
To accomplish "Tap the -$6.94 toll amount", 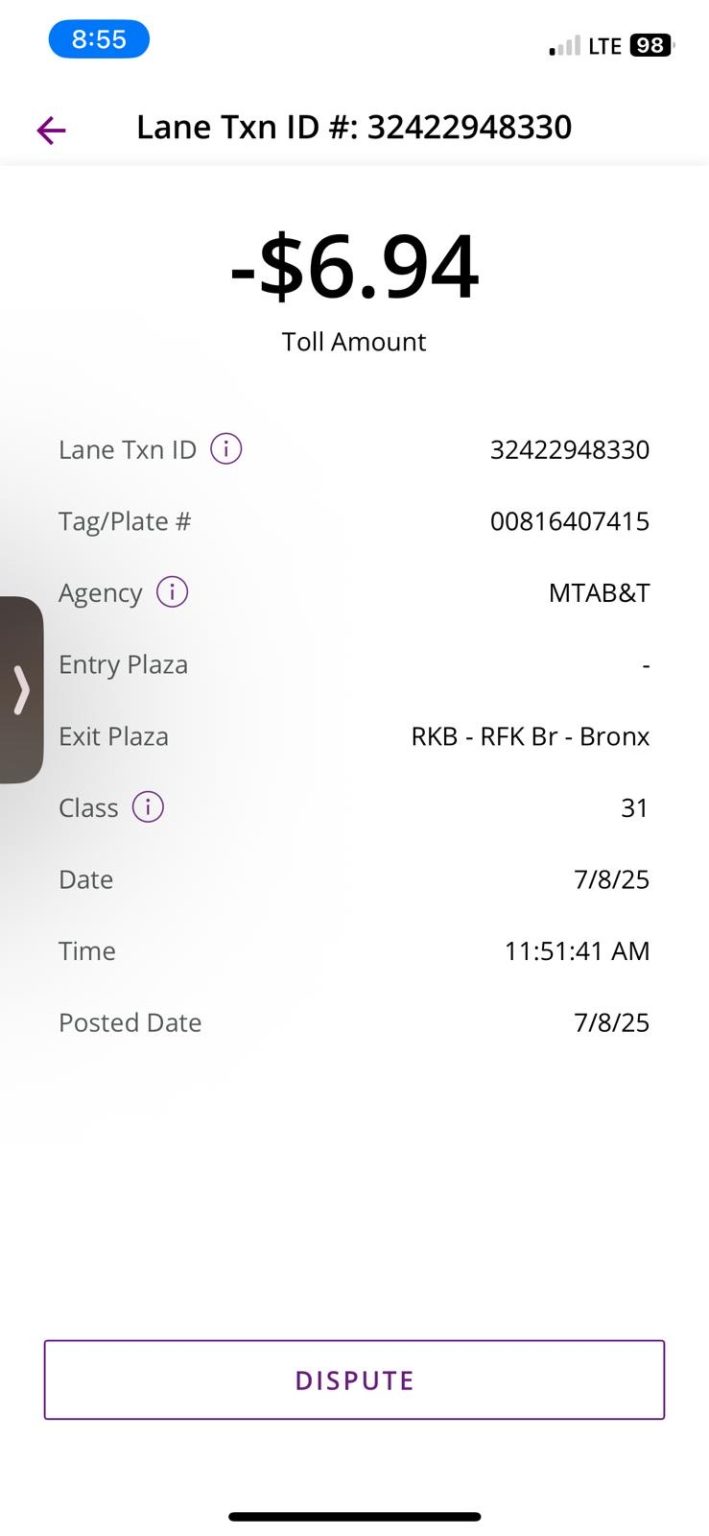I will (x=354, y=268).
